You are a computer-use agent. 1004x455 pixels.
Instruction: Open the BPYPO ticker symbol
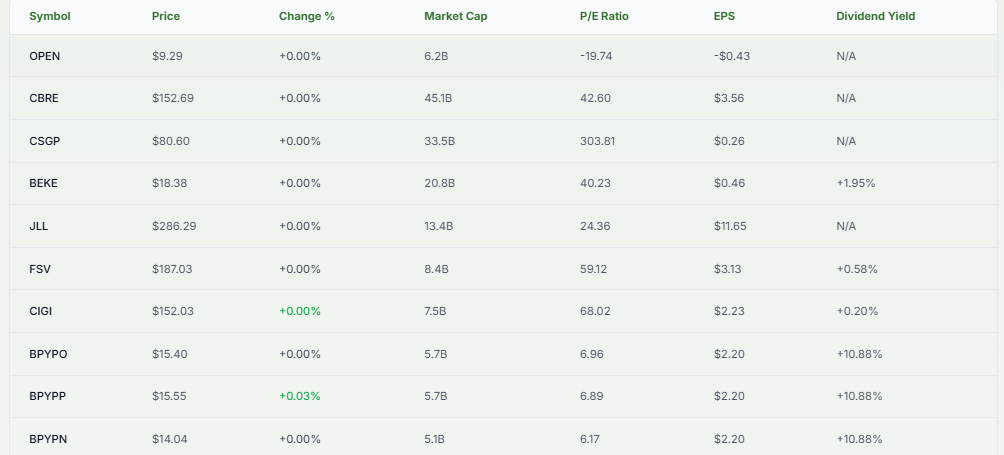(x=49, y=354)
